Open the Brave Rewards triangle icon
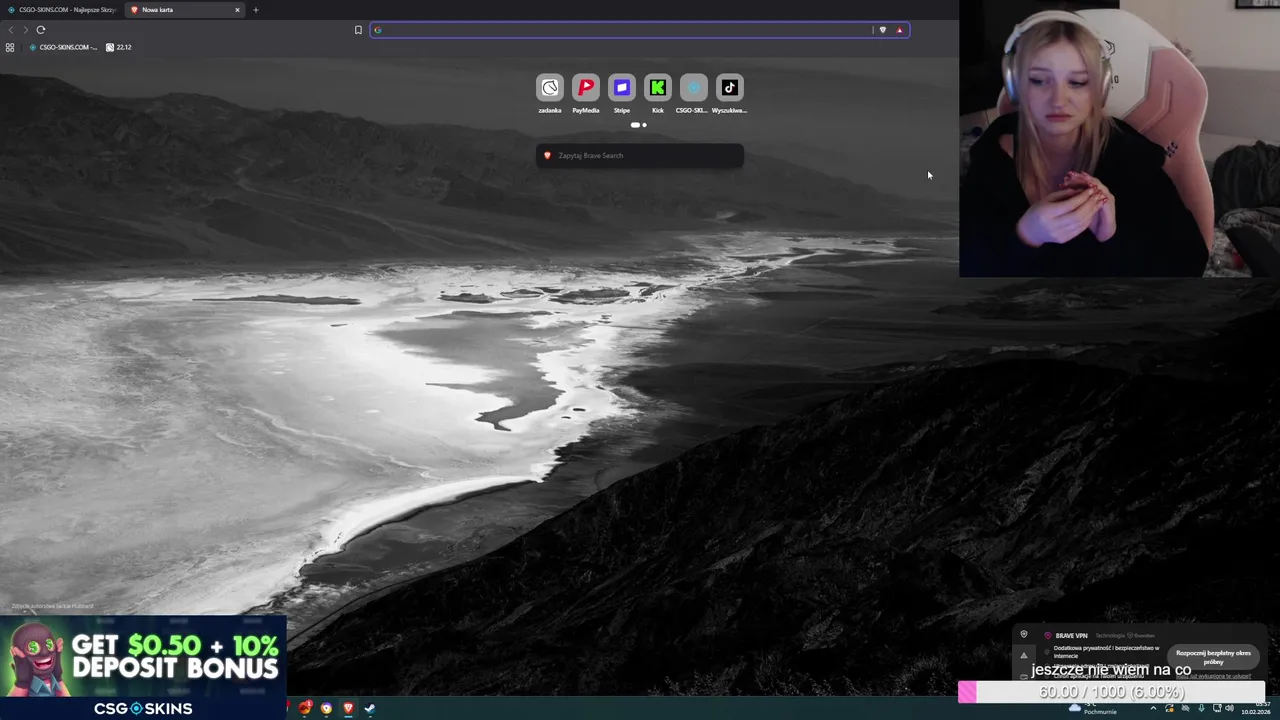The height and width of the screenshot is (720, 1280). (x=899, y=30)
